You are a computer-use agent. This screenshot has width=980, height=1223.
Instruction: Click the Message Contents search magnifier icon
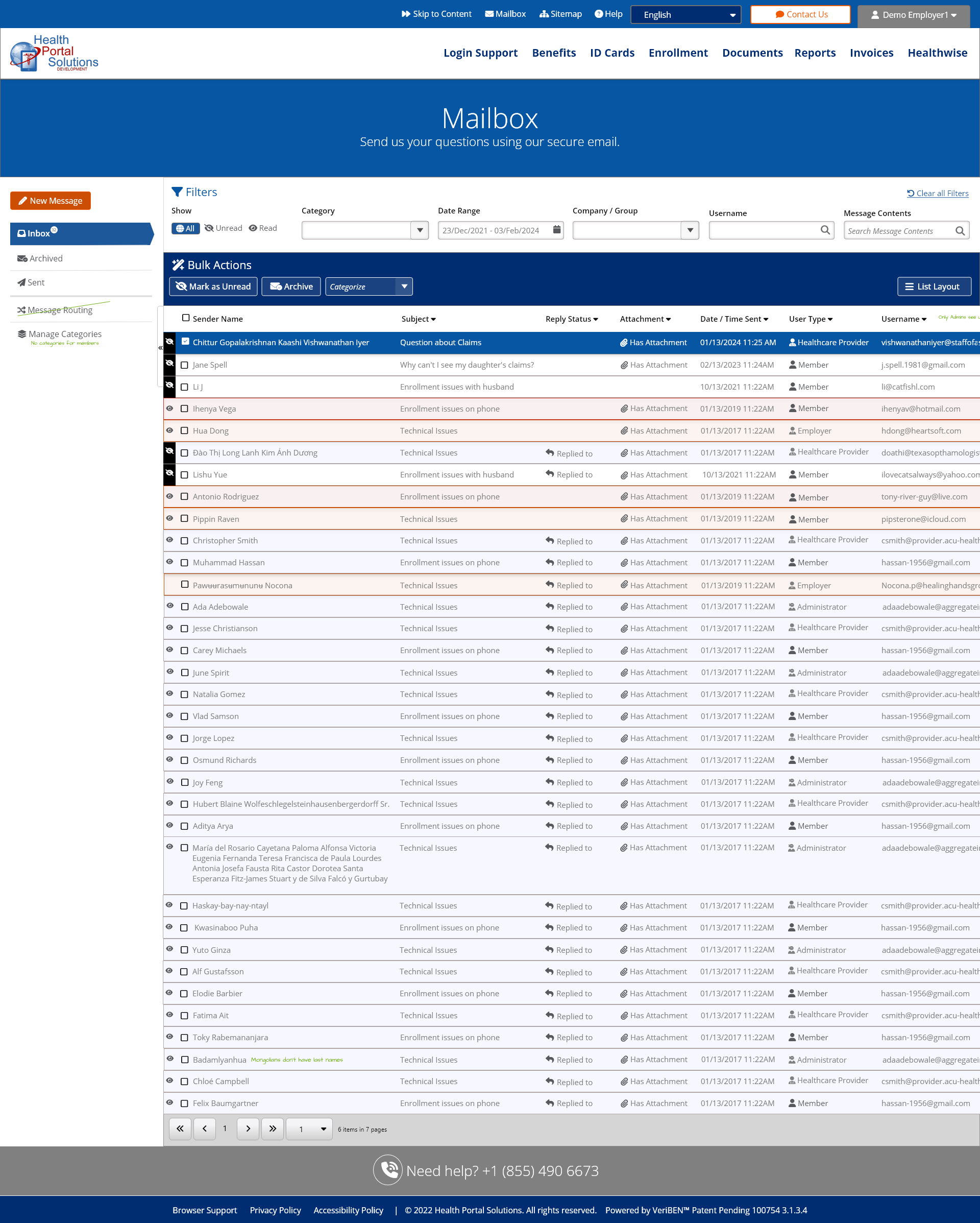960,231
